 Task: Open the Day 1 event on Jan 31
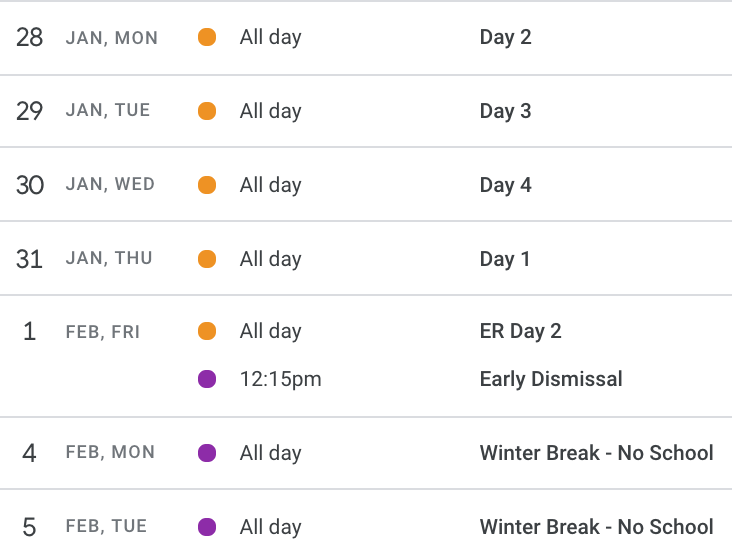(x=505, y=259)
